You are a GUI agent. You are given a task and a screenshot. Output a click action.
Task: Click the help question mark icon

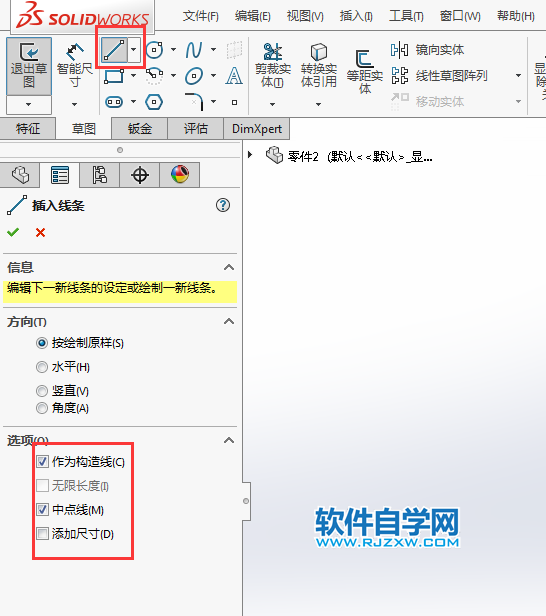tap(223, 205)
